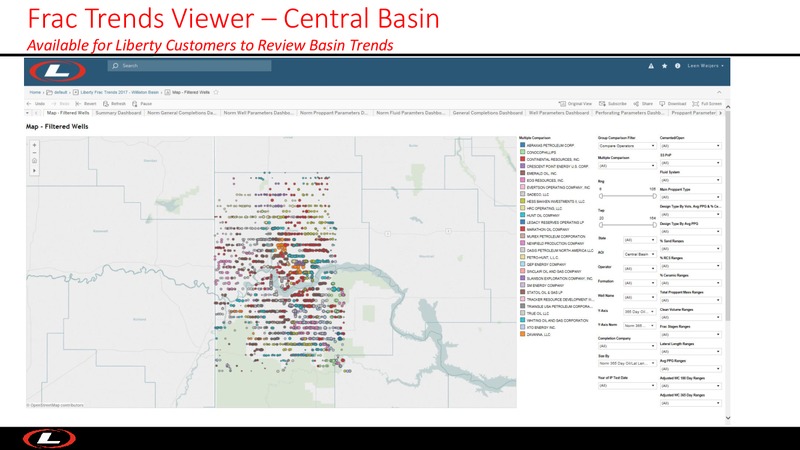
Task: Open the Norm Fluid Parameters Dashboard tab
Action: 410,113
